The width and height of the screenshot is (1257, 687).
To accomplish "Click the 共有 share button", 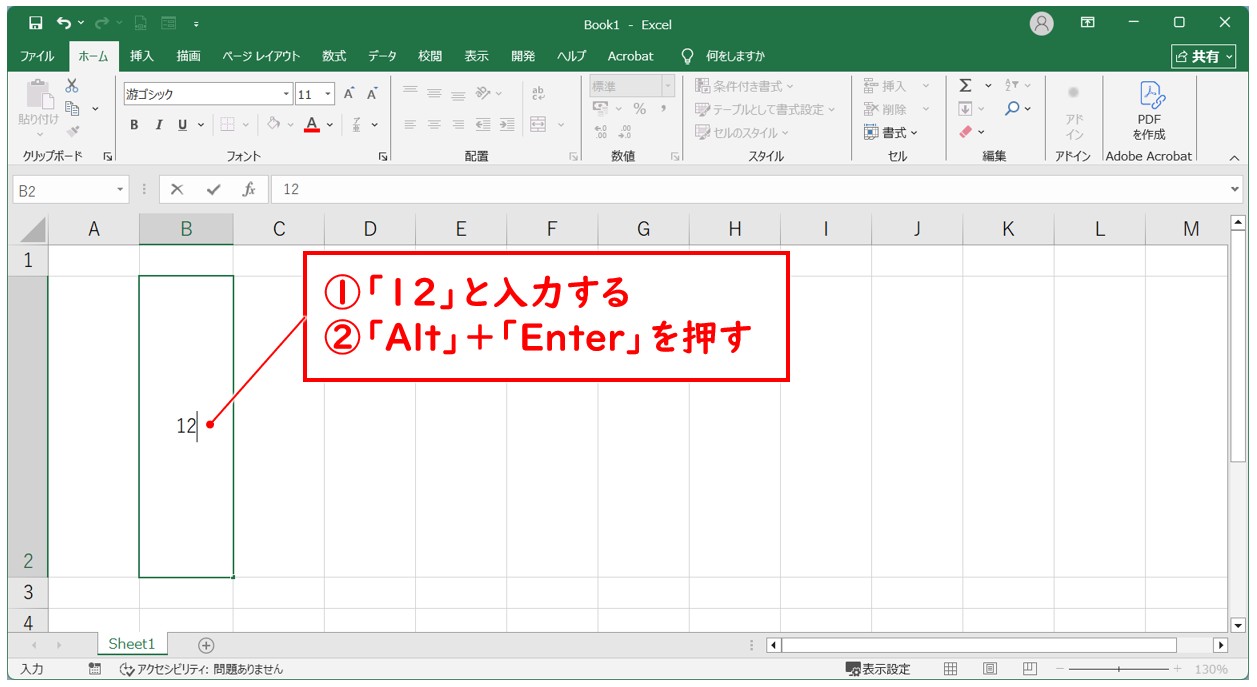I will 1204,57.
